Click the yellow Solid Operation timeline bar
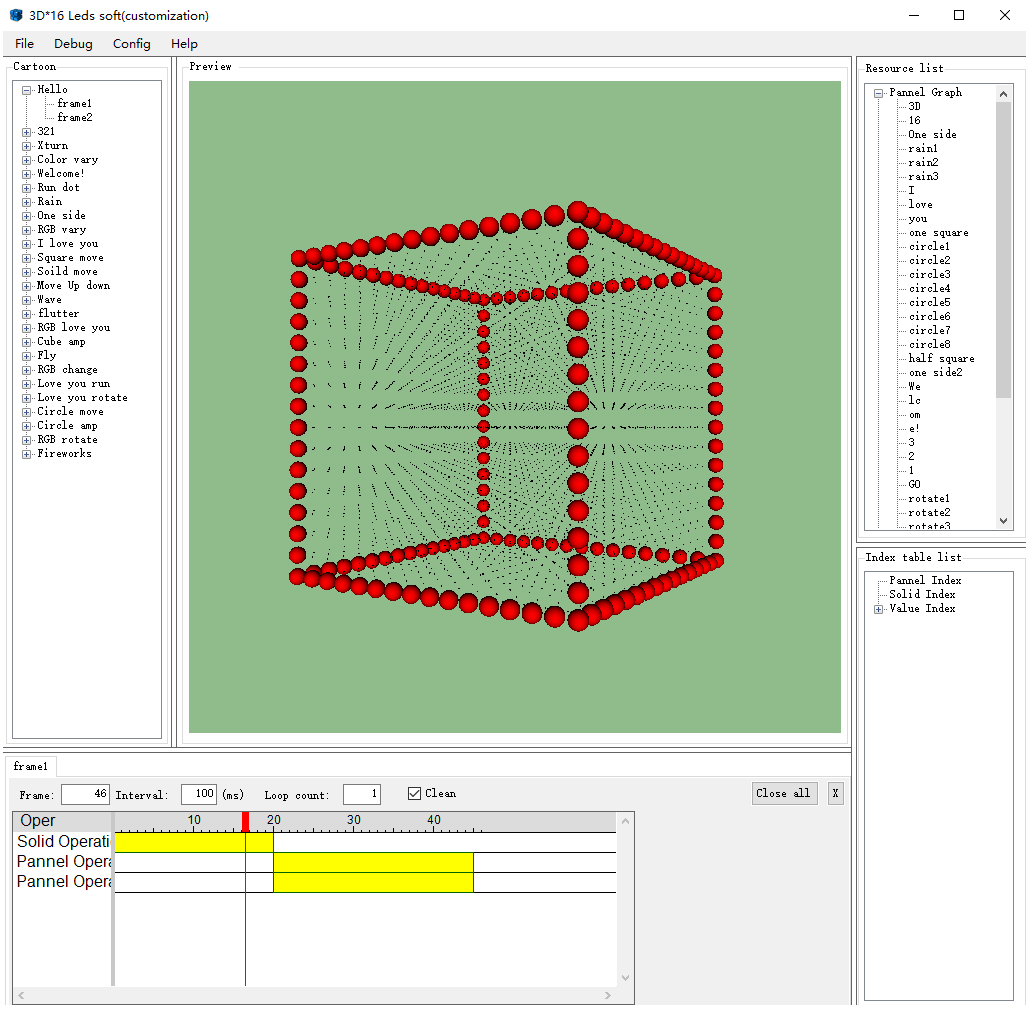 click(x=190, y=842)
